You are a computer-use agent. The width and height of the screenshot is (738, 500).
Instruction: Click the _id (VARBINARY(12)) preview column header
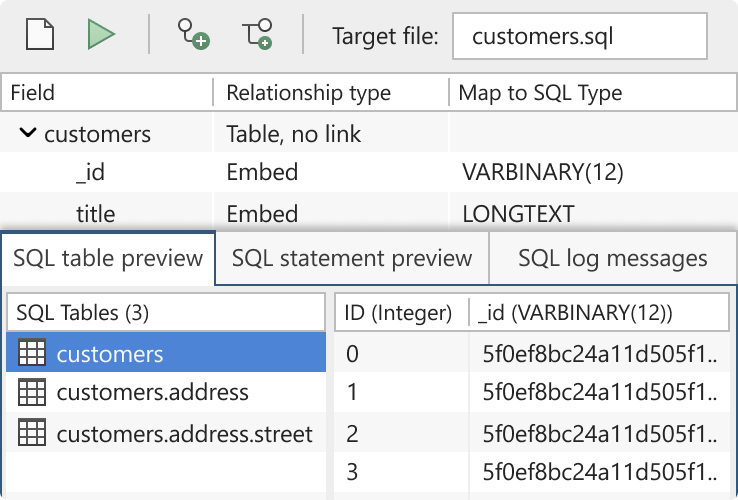click(x=599, y=312)
